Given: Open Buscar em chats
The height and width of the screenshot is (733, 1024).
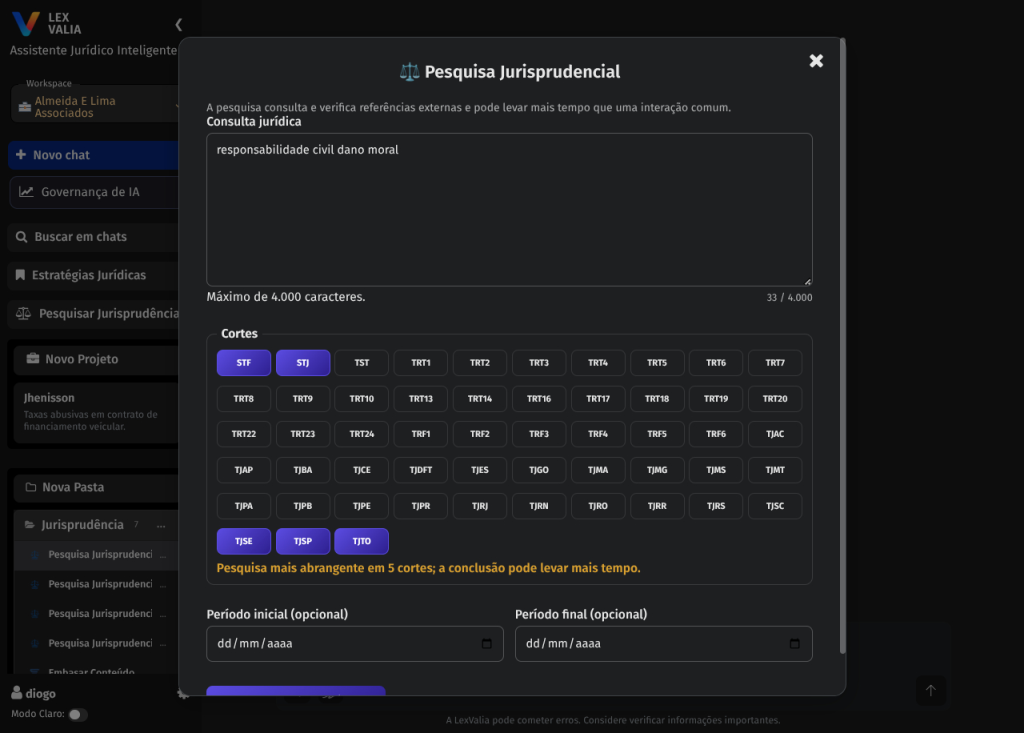Looking at the screenshot, I should [x=93, y=236].
